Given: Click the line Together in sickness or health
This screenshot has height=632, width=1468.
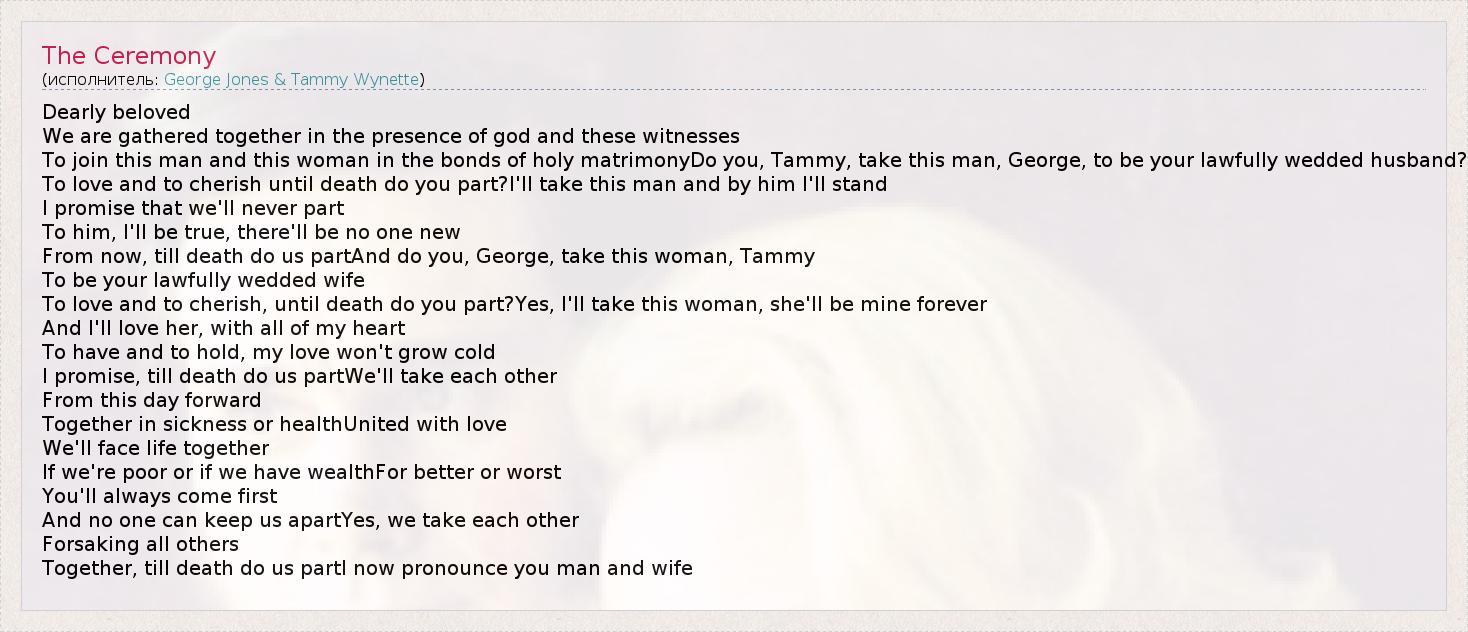Looking at the screenshot, I should click(192, 424).
